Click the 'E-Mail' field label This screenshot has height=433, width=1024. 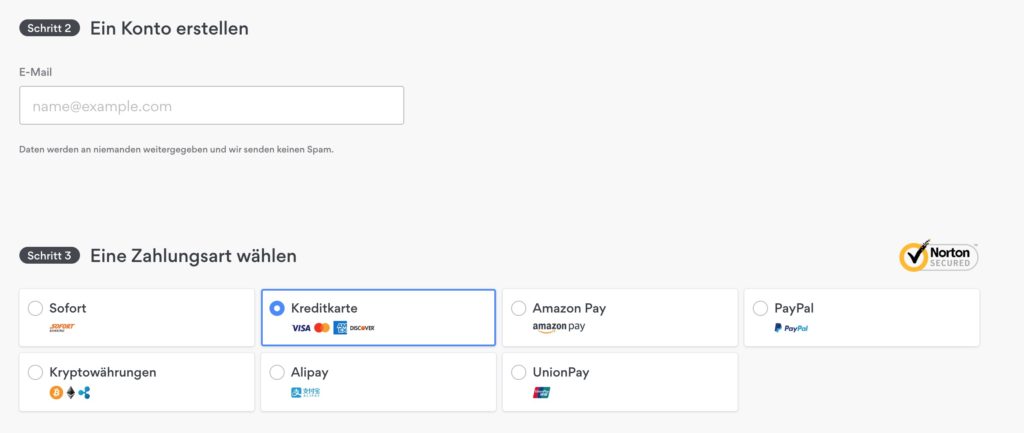point(35,72)
